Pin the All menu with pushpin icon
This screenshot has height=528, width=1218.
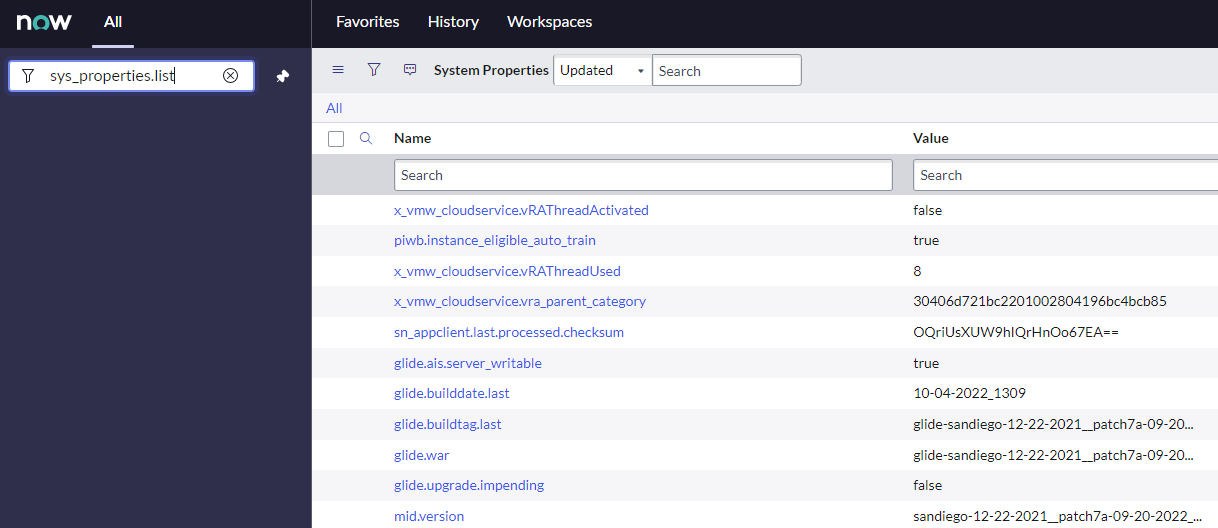(283, 76)
